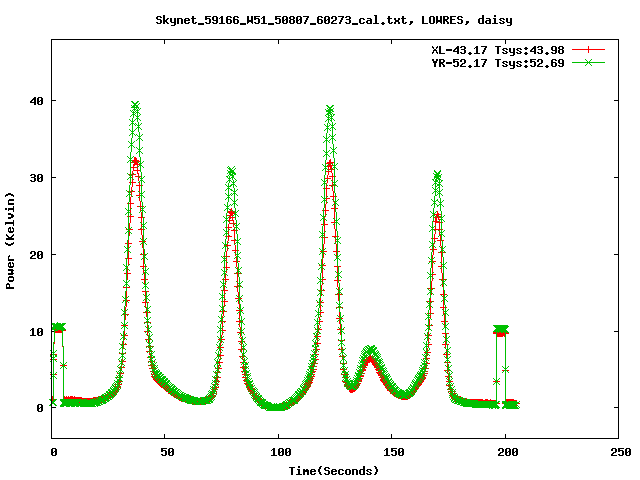The height and width of the screenshot is (480, 640).
Task: Click the legend entry 'YR-52.17 Tsys:52.69'
Action: click(498, 63)
